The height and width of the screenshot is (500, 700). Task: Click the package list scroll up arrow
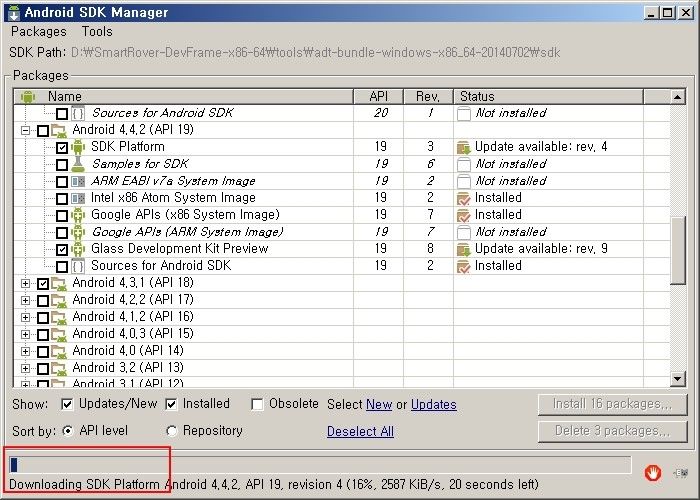tap(678, 97)
